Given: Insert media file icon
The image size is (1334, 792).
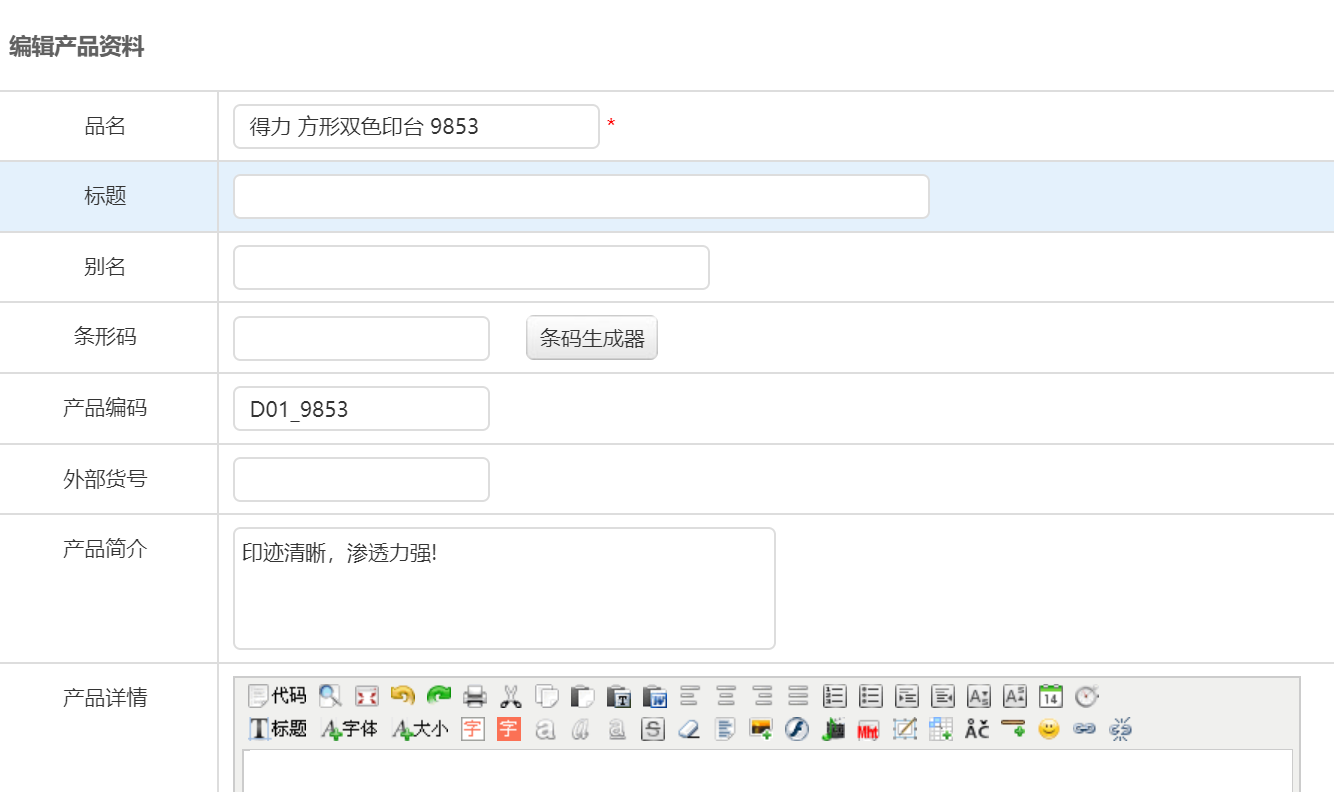Looking at the screenshot, I should tap(833, 729).
